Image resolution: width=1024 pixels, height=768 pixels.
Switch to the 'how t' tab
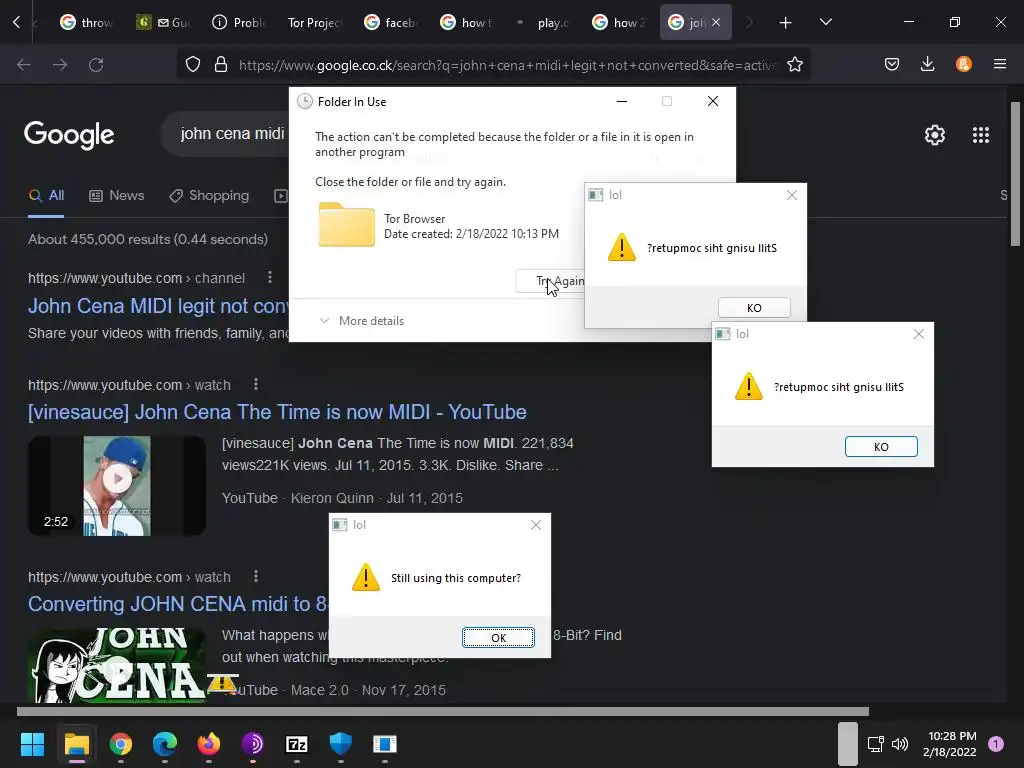pos(468,23)
